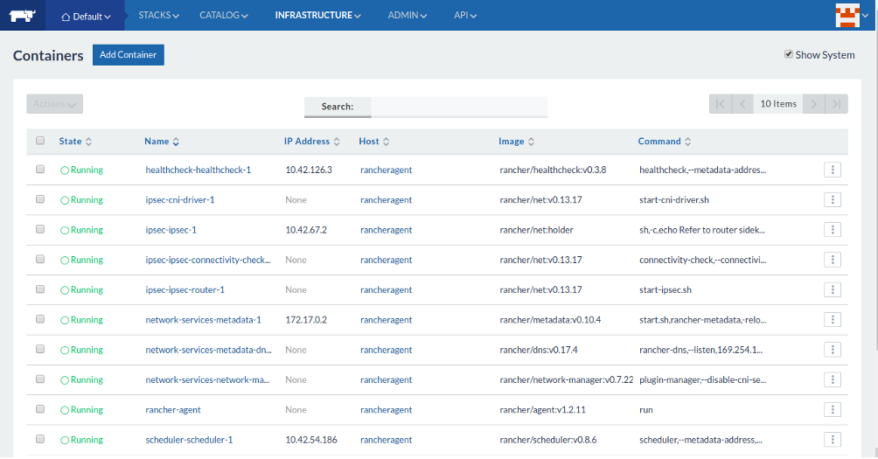
Task: Select all containers with header checkbox
Action: tap(40, 141)
